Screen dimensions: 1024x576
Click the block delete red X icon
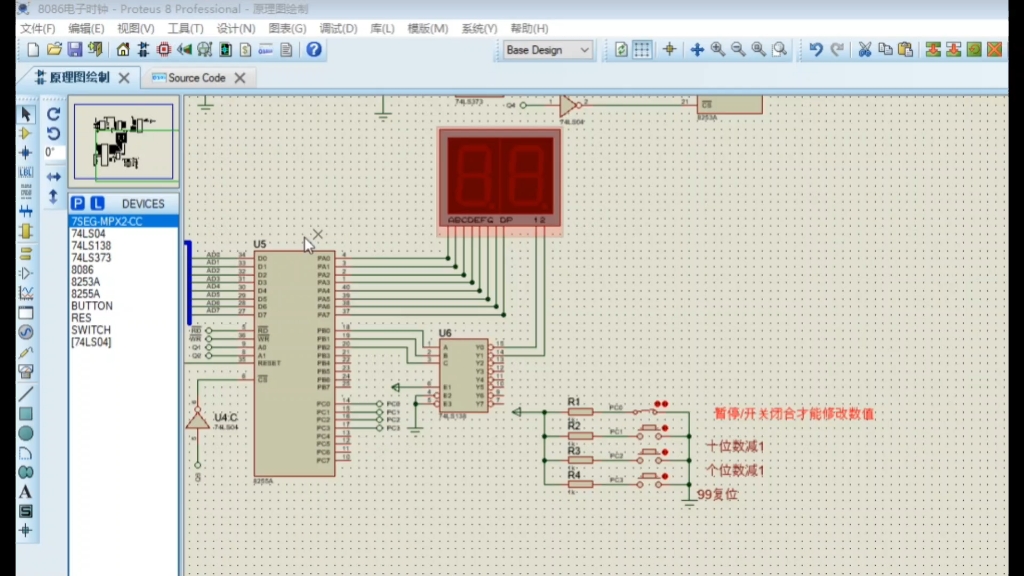(995, 50)
